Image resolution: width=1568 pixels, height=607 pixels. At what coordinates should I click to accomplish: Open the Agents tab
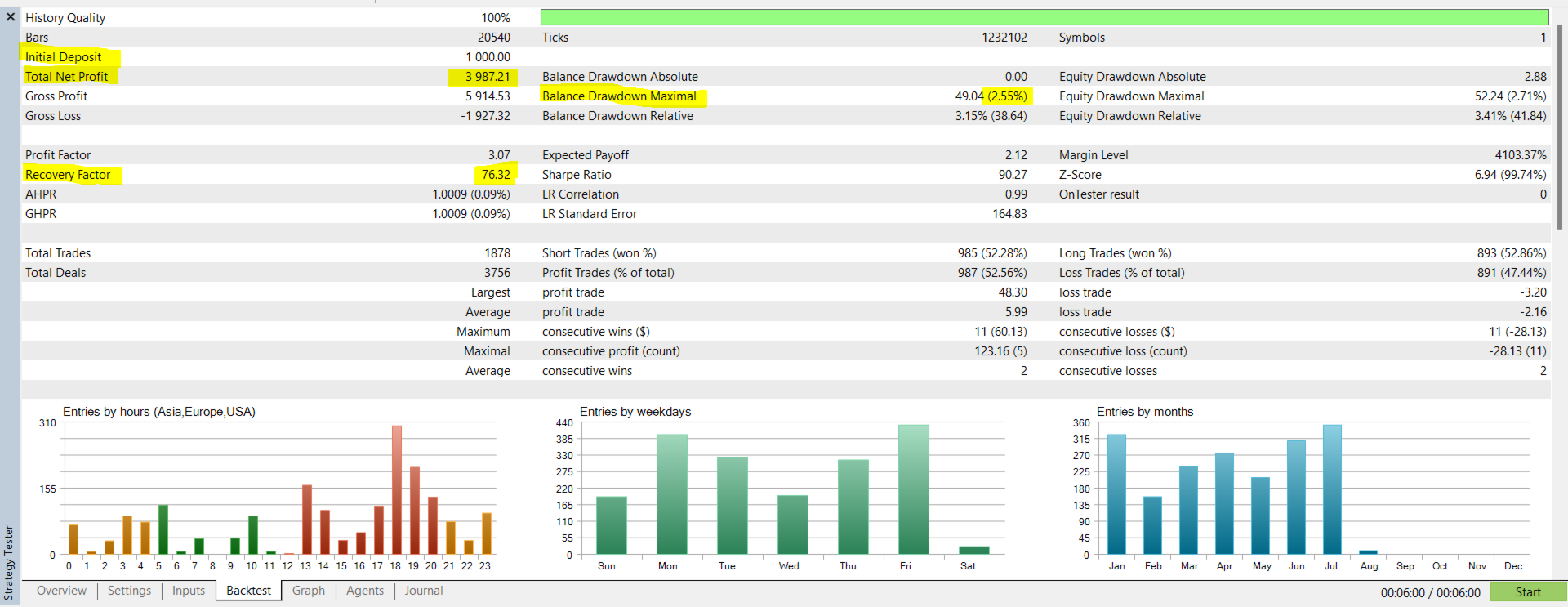click(x=364, y=591)
